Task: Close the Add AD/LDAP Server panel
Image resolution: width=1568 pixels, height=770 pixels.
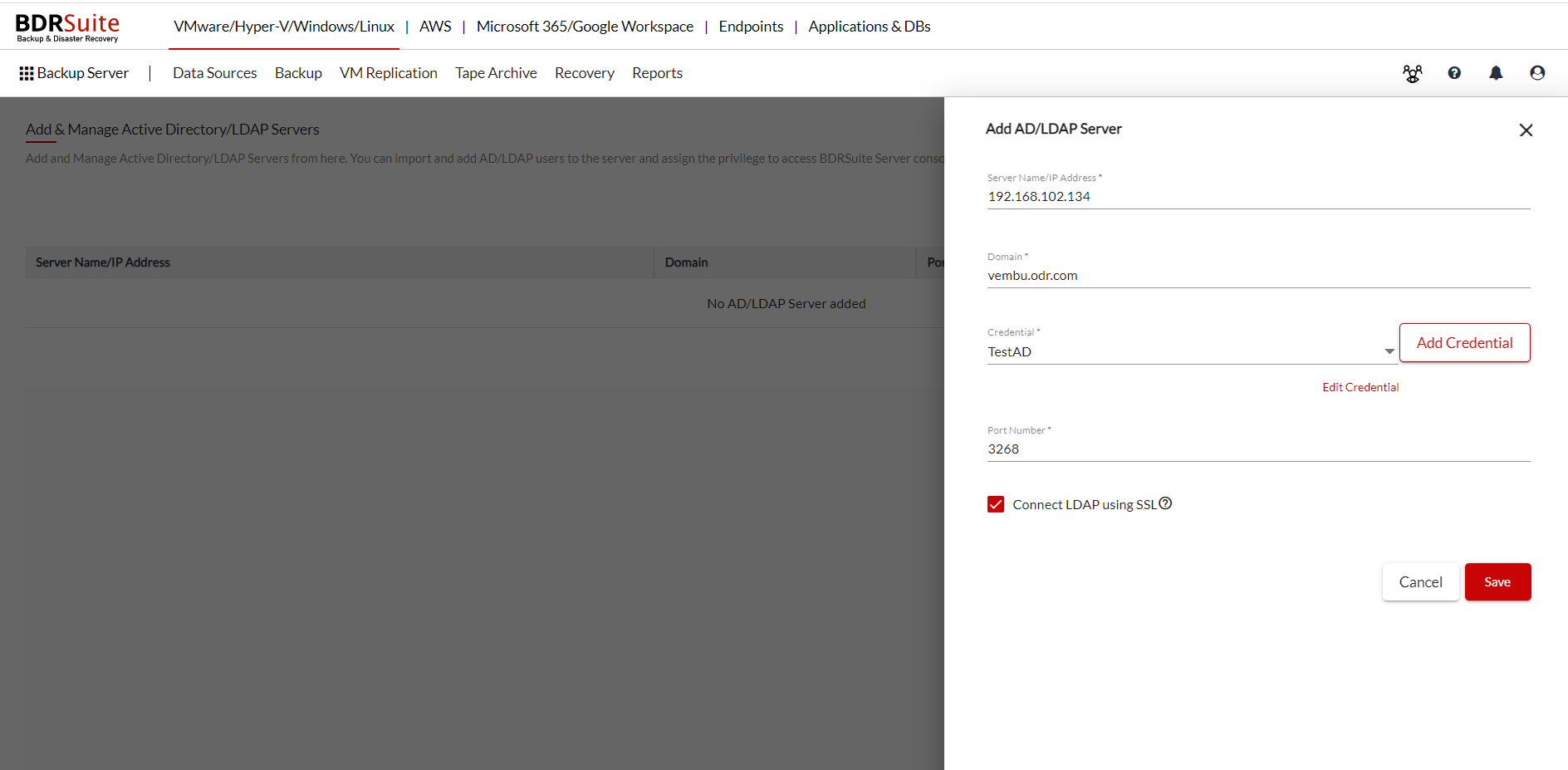Action: coord(1526,130)
